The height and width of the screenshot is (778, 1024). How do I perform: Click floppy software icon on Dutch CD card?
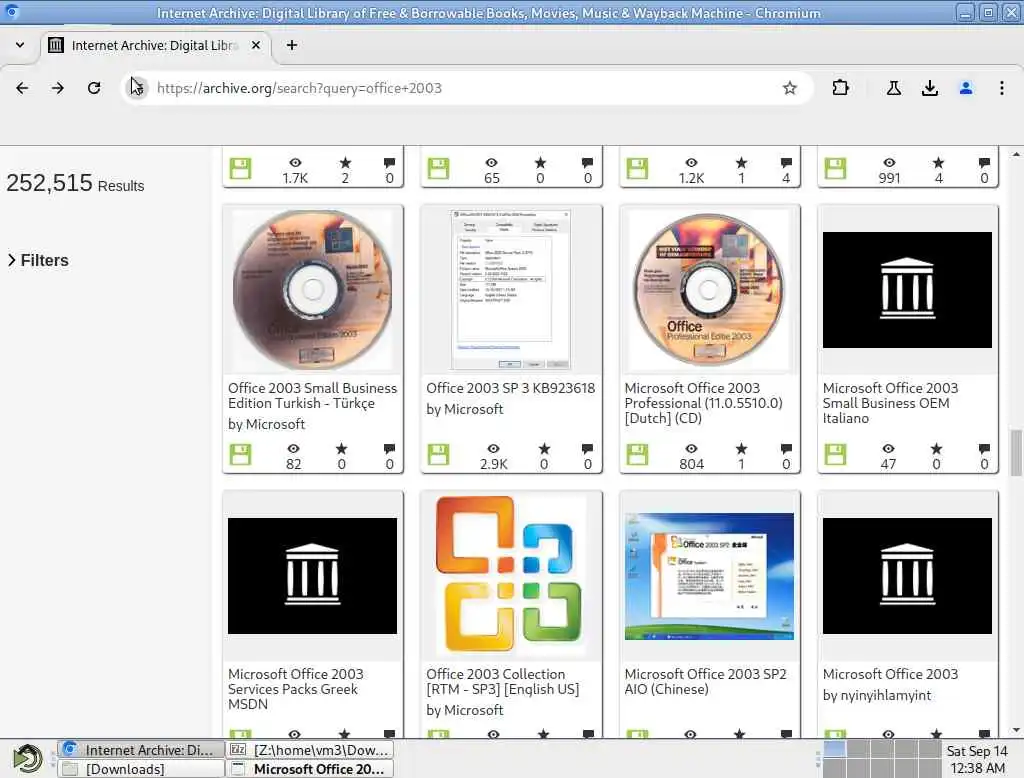[x=637, y=454]
